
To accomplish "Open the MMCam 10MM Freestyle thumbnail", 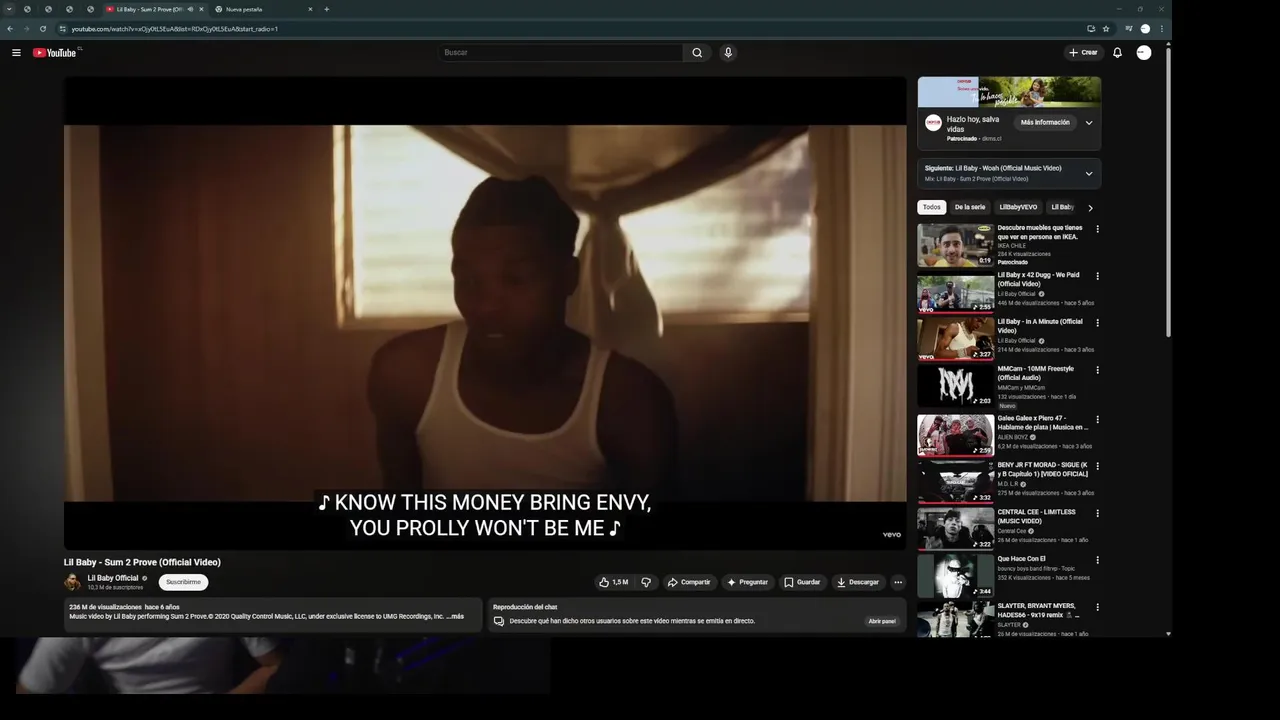I will point(955,386).
